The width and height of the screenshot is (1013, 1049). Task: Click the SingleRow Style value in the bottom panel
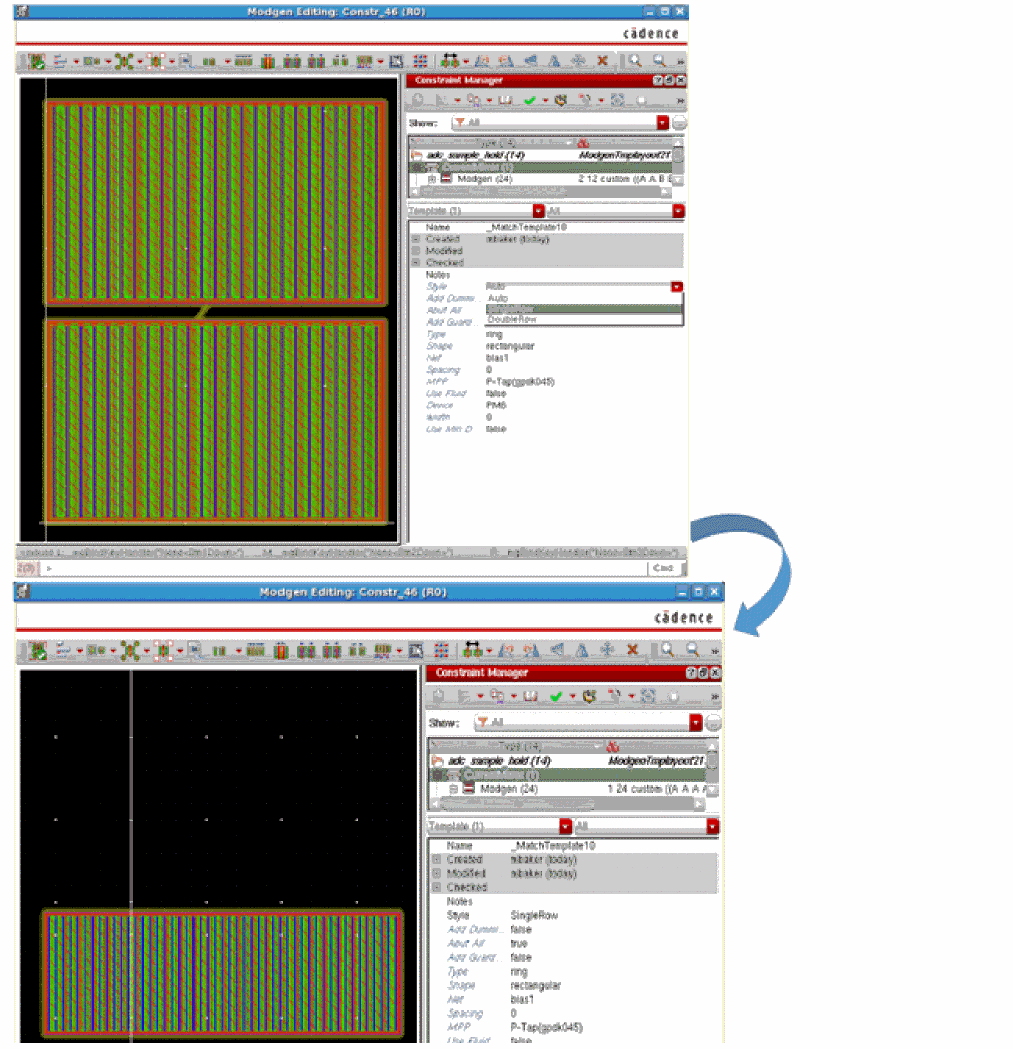(x=534, y=916)
